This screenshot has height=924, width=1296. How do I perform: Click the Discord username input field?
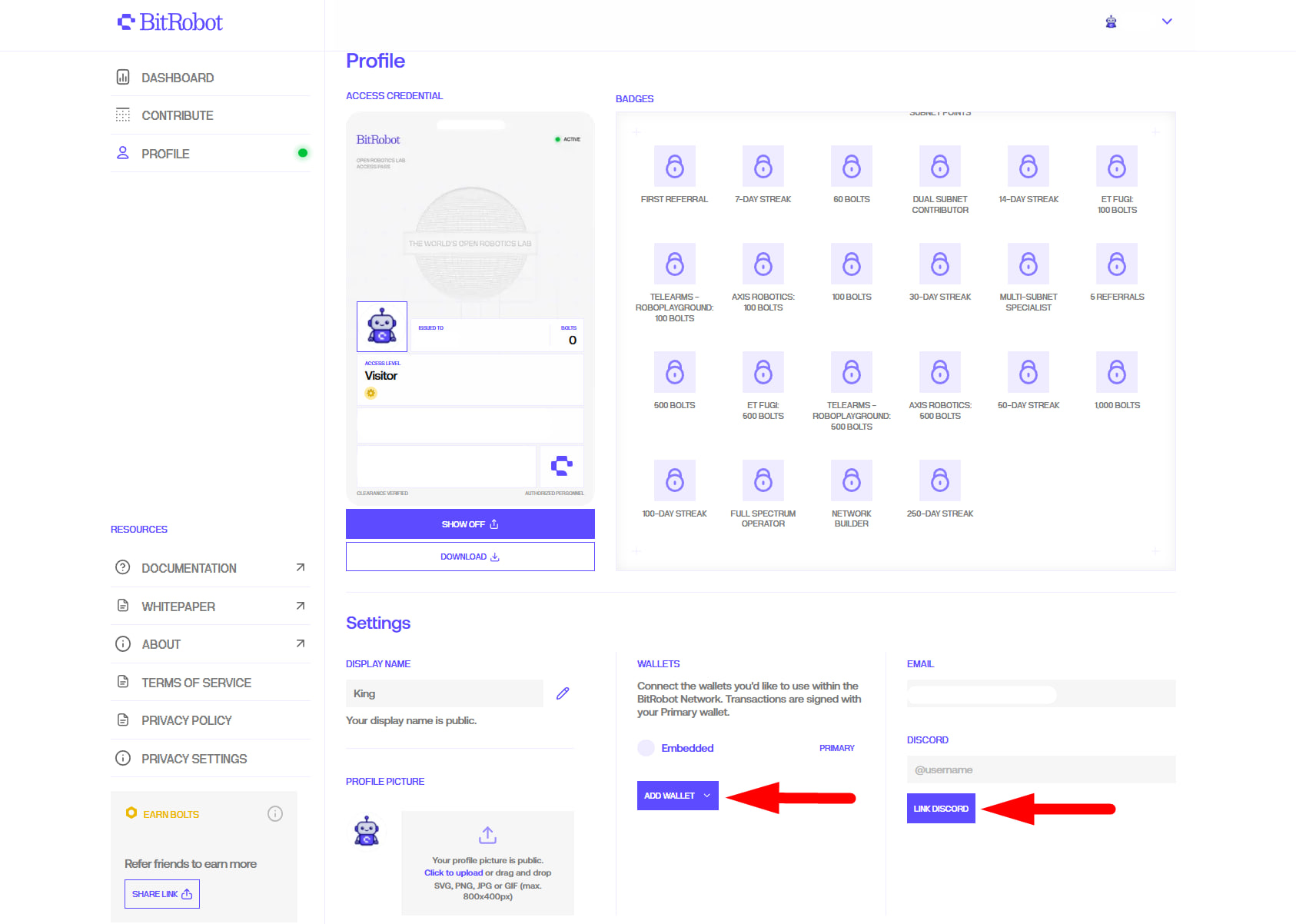point(1042,769)
